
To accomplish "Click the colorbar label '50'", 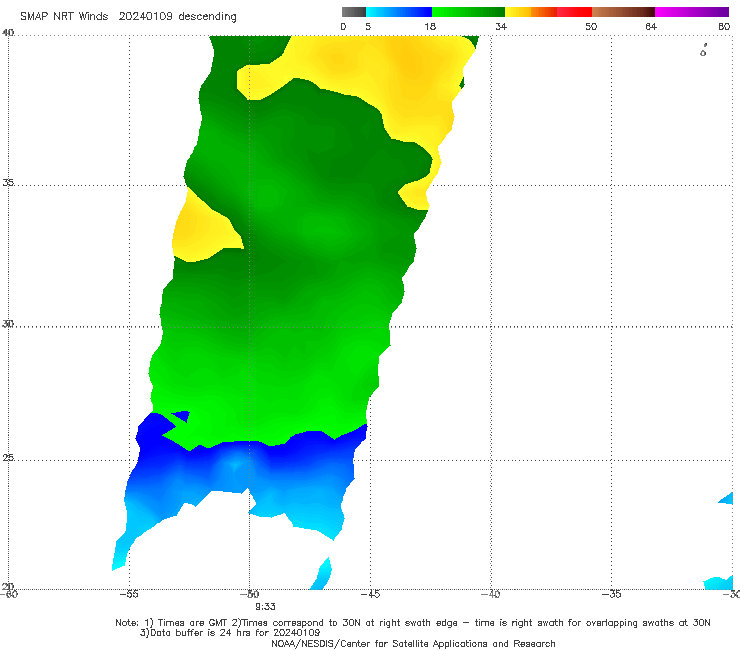I will click(591, 26).
